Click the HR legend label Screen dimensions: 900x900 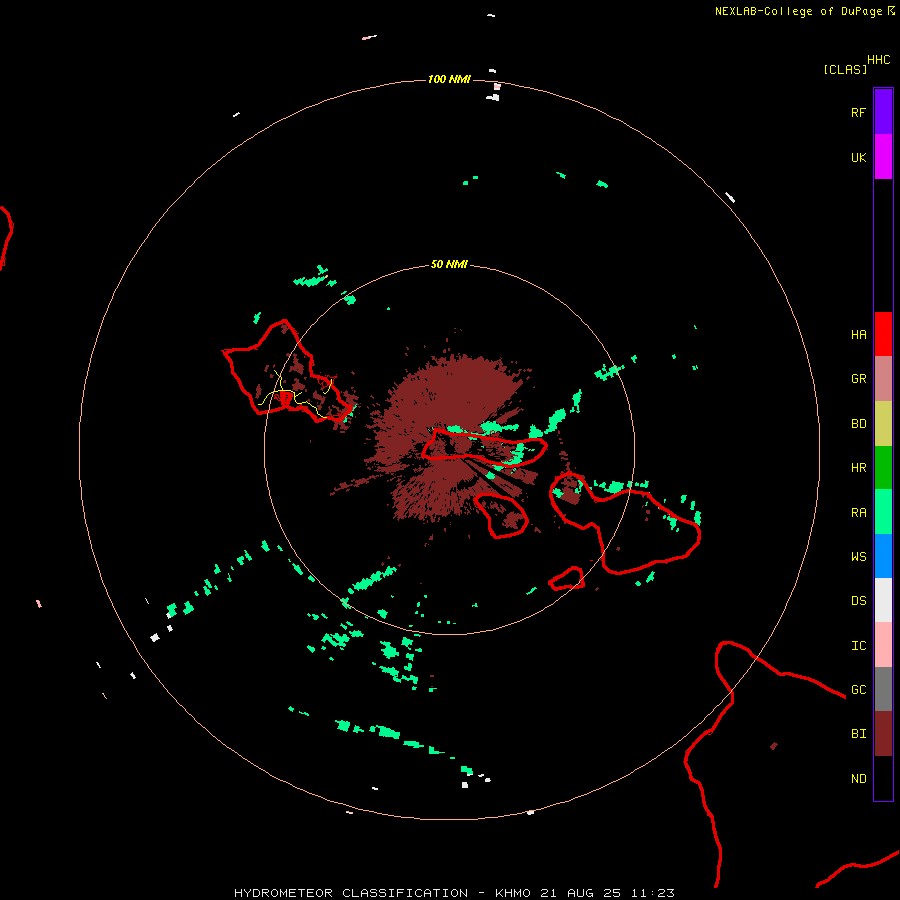coord(858,468)
